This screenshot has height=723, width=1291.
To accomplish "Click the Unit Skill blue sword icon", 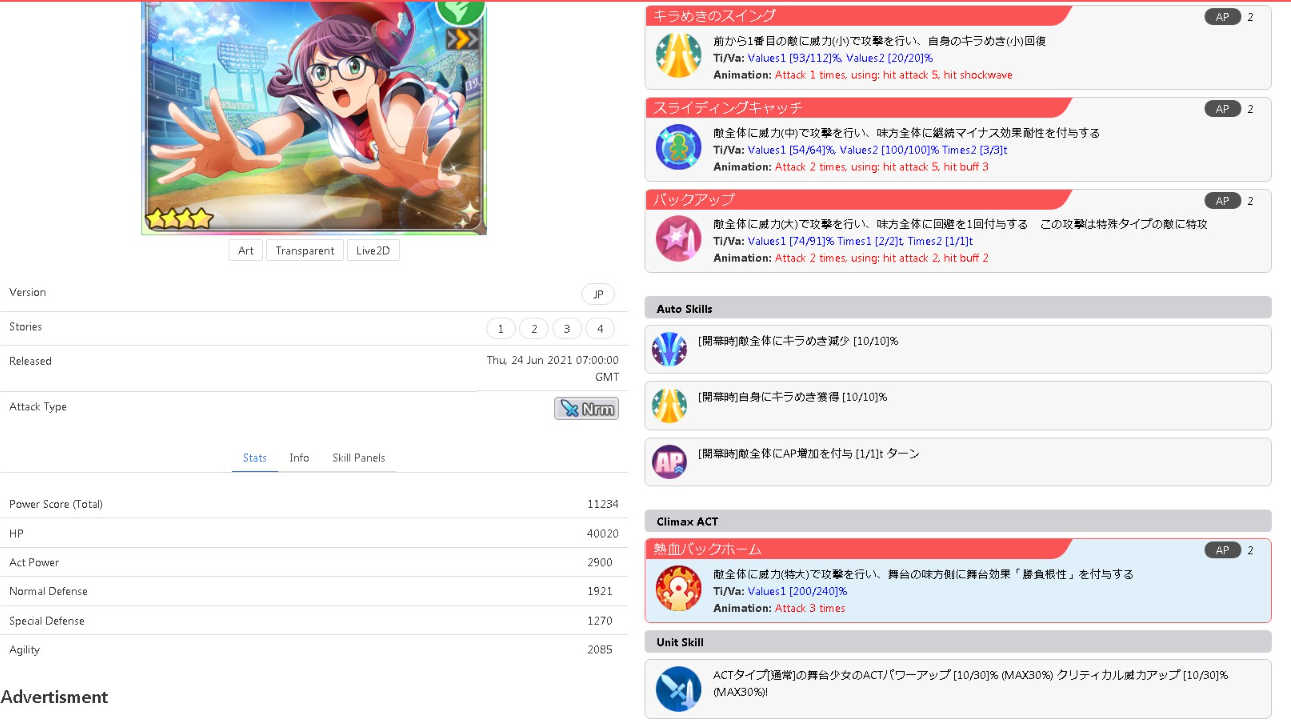I will click(678, 689).
